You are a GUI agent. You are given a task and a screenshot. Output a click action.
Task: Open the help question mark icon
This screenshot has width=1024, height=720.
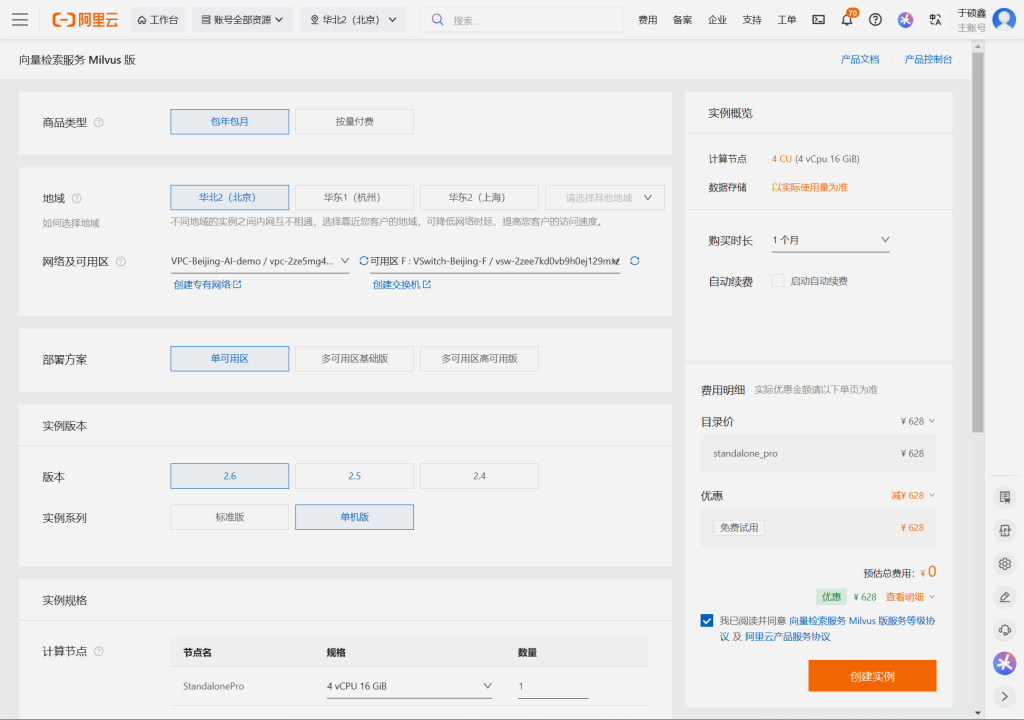click(875, 20)
